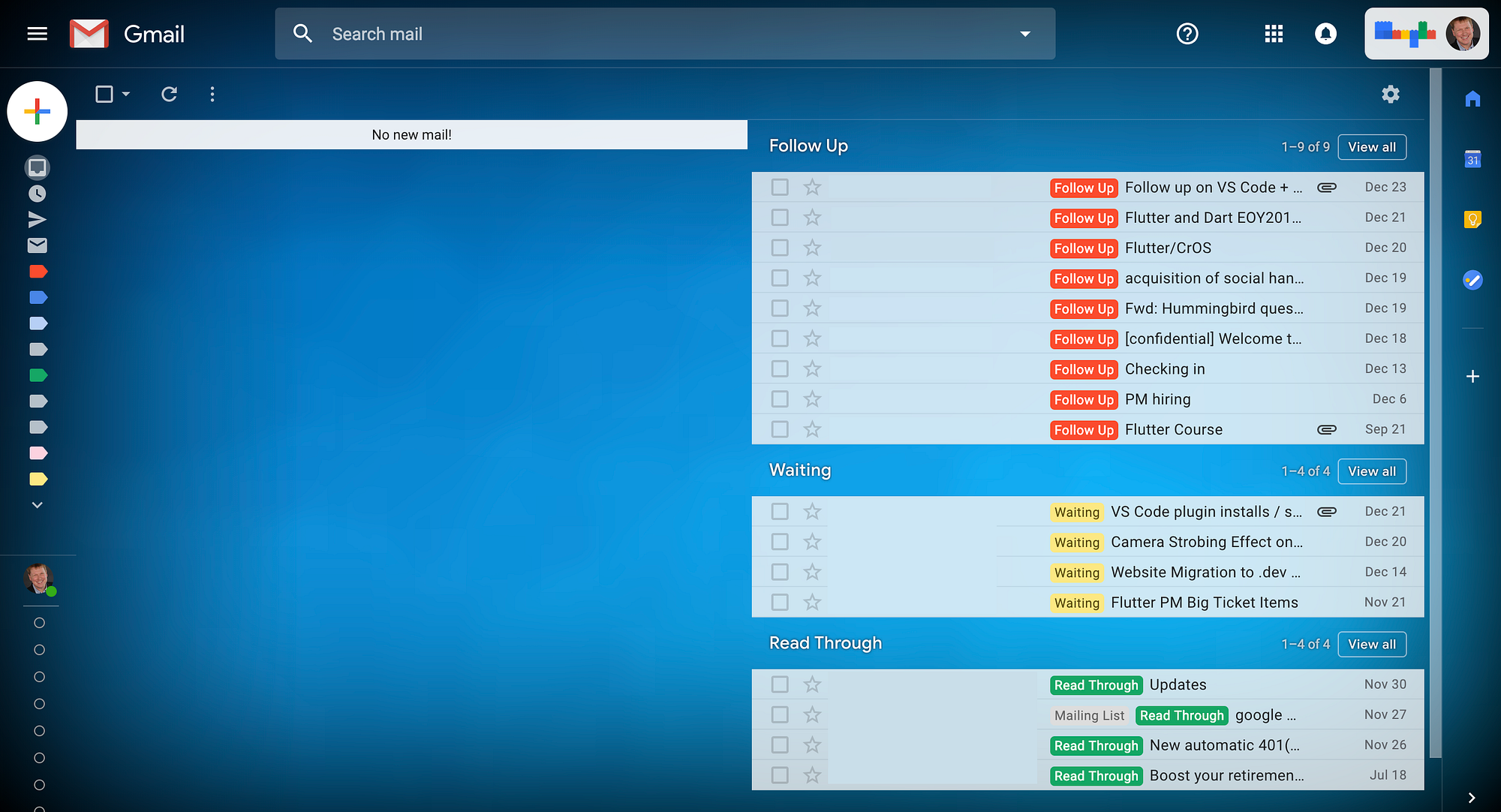Open the Settings gear icon
The image size is (1501, 812).
click(1391, 94)
